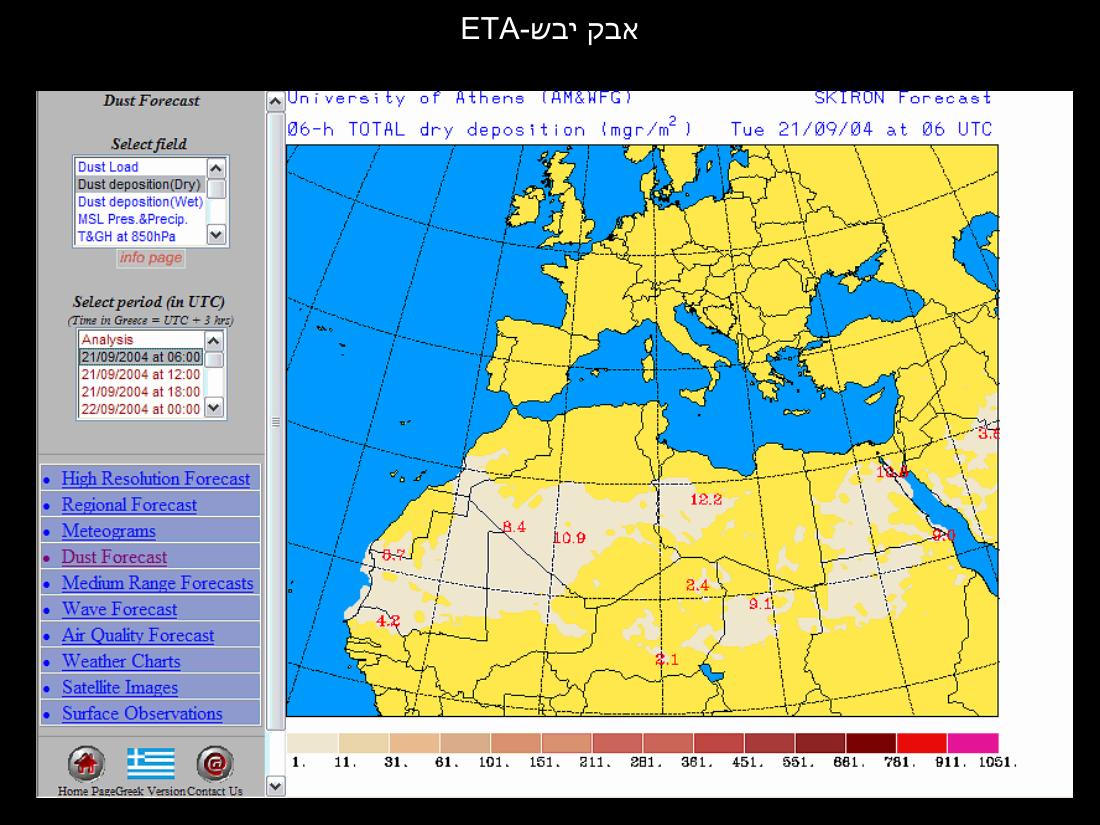Viewport: 1100px width, 825px height.
Task: Click period list scrollbar thumb
Action: click(214, 360)
